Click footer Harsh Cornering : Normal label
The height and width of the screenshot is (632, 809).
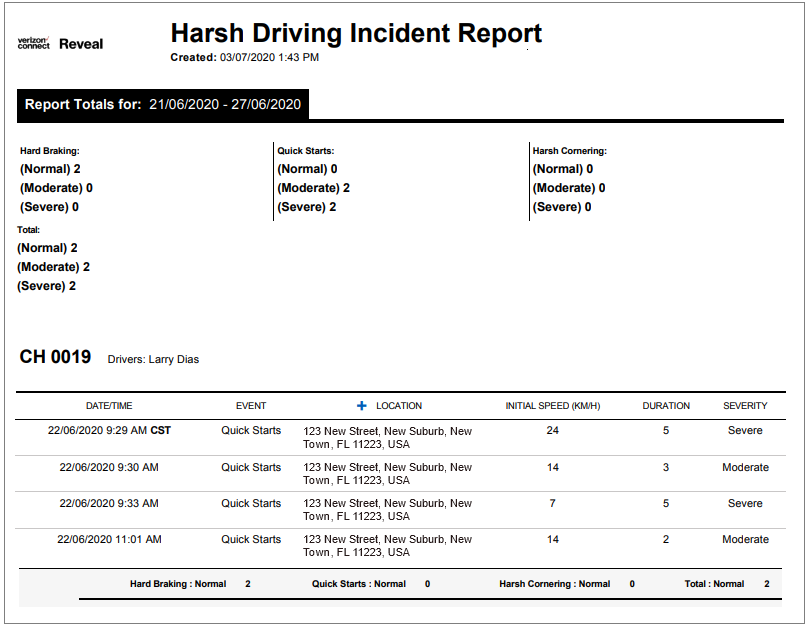[555, 584]
